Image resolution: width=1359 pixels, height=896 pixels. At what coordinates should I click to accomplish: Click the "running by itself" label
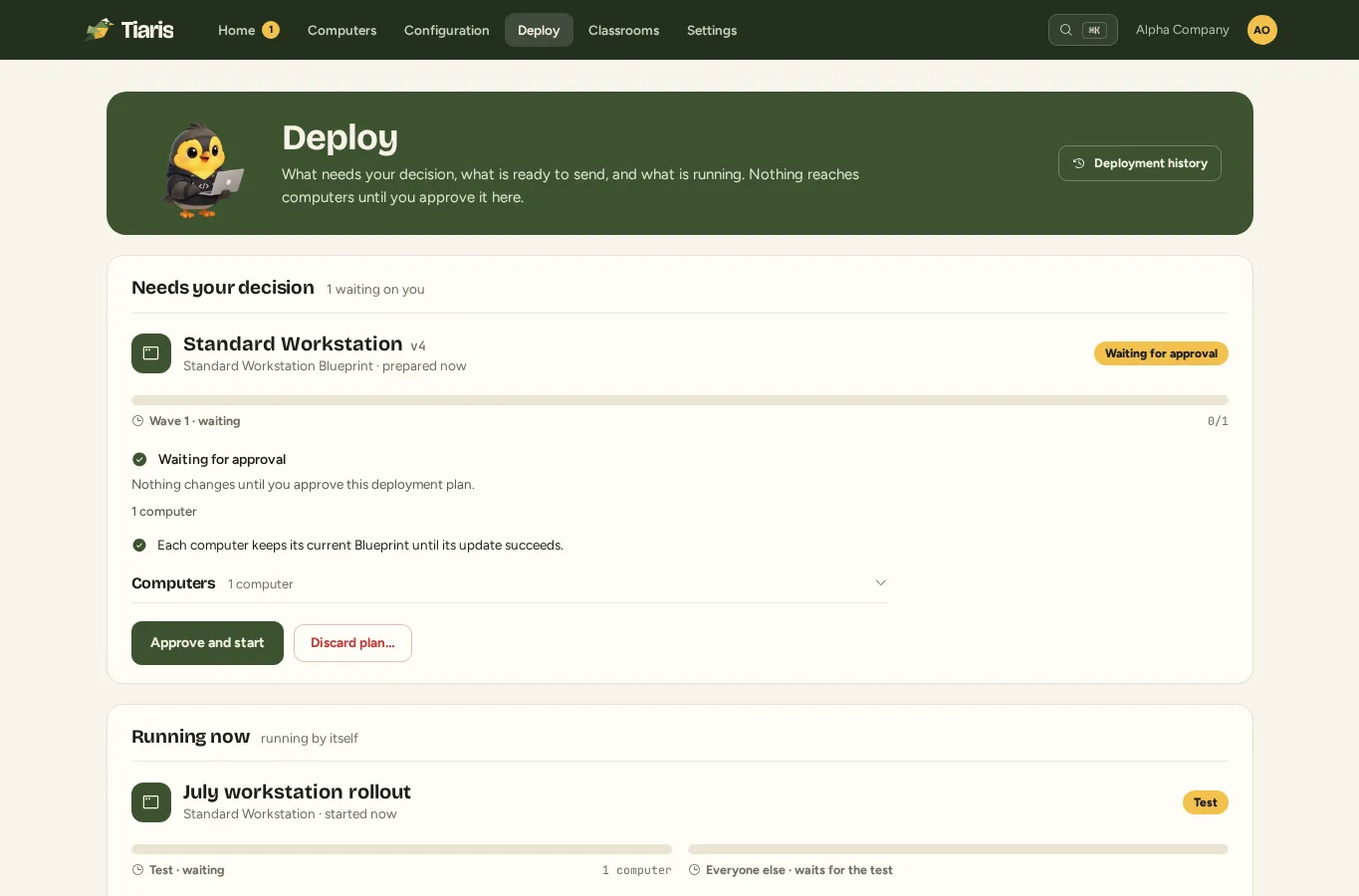coord(310,738)
